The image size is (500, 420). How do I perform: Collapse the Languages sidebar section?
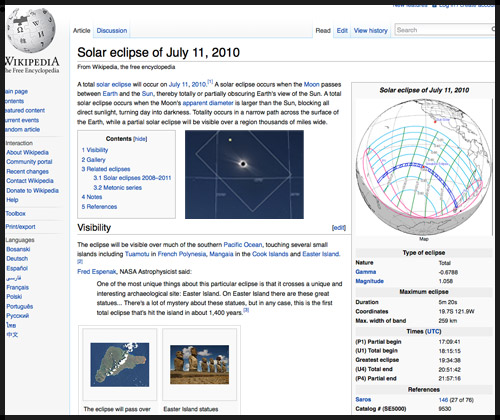[20, 240]
